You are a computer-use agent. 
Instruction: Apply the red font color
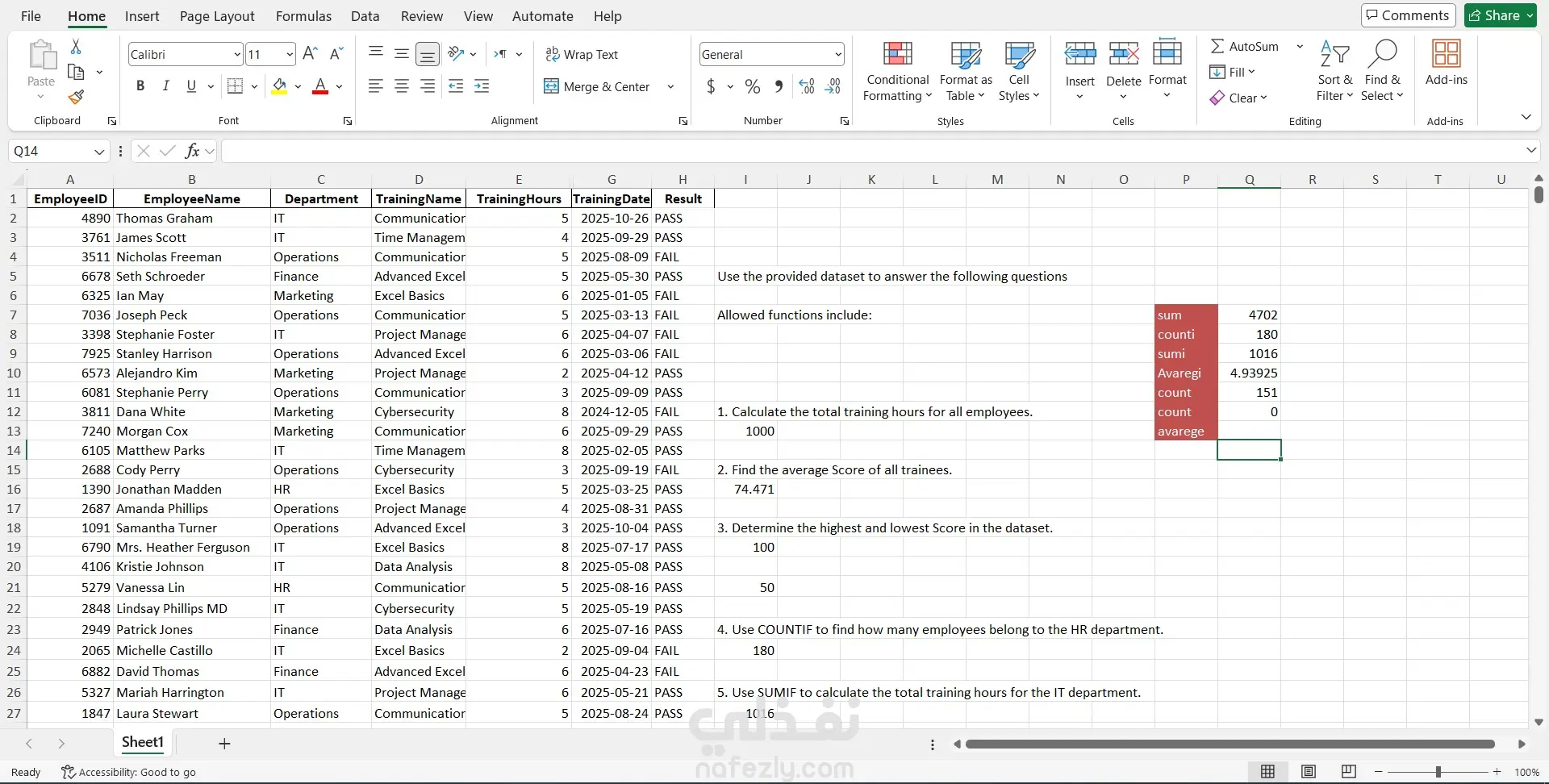coord(320,85)
